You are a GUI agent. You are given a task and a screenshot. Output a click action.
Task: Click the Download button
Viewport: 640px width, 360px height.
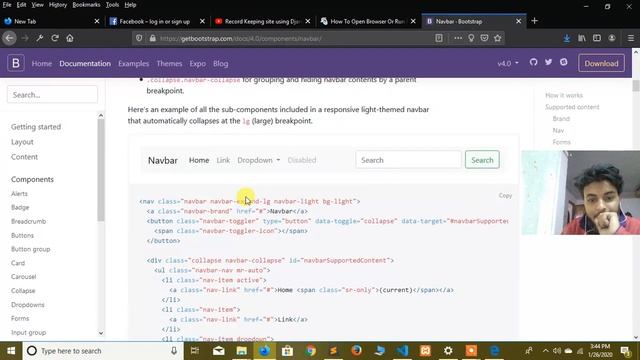(601, 63)
